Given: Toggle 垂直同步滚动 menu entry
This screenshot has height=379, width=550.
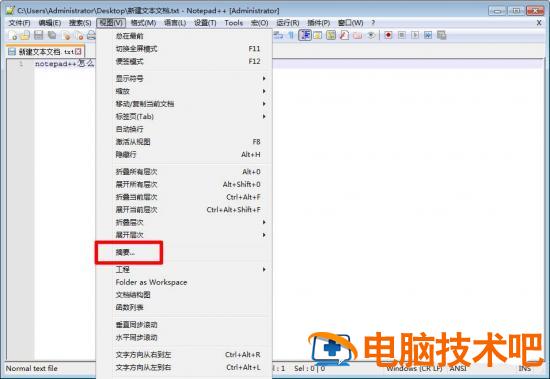Looking at the screenshot, I should tap(185, 325).
